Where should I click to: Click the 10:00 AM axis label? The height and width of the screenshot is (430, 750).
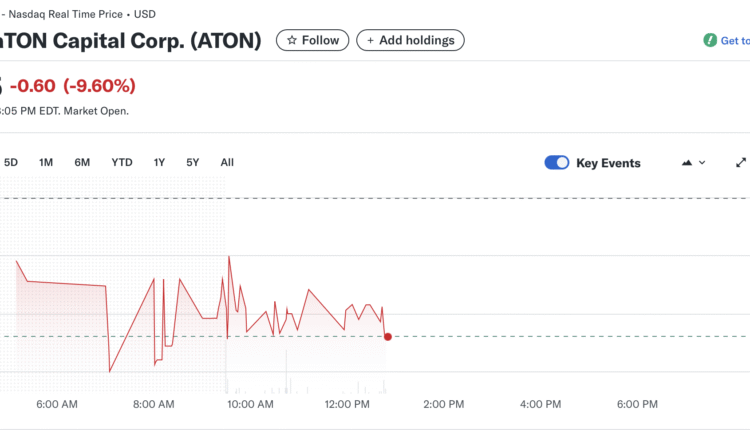[x=250, y=404]
